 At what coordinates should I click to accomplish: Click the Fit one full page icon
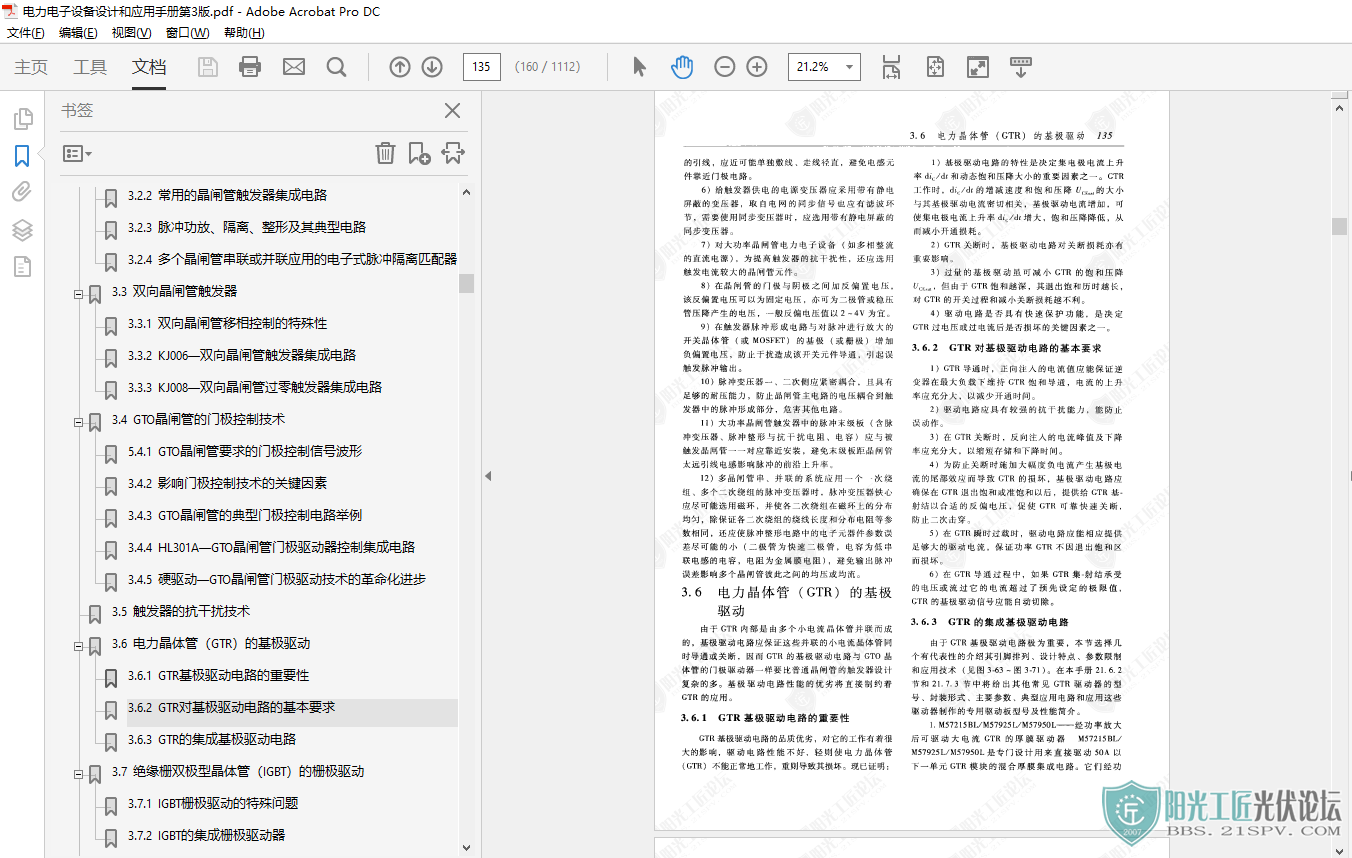click(x=935, y=67)
